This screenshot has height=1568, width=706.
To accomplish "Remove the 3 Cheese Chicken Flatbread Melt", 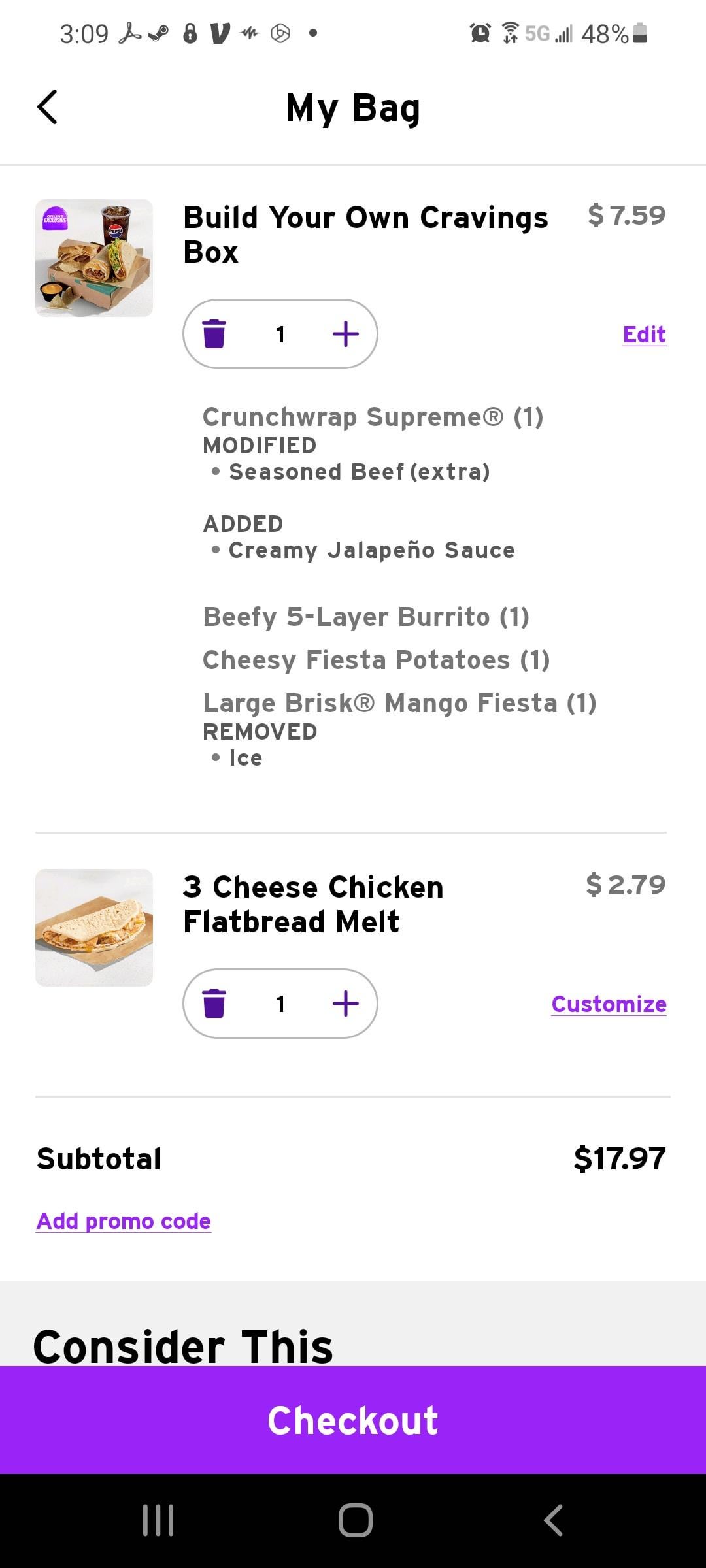I will (x=214, y=1004).
